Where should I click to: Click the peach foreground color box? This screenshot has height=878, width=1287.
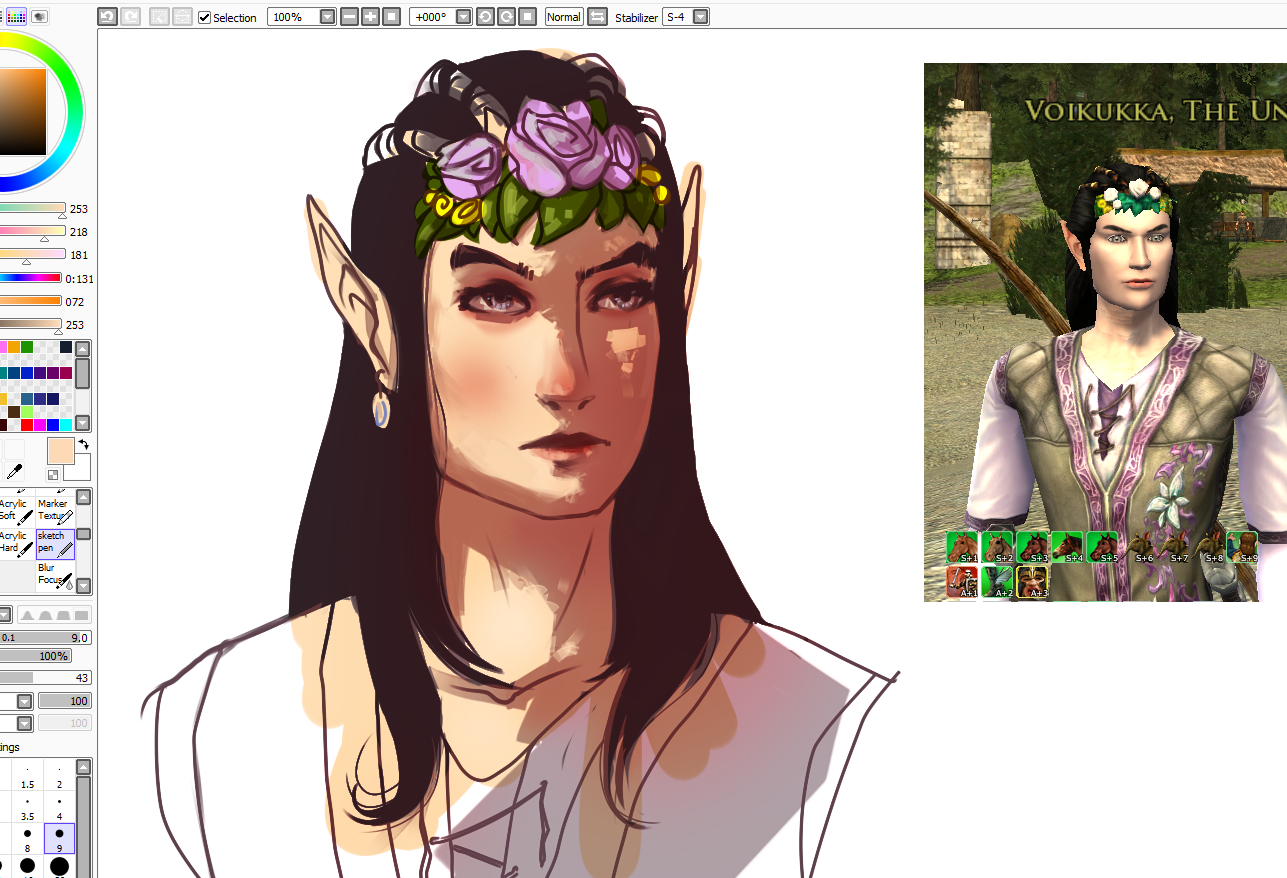pos(60,452)
